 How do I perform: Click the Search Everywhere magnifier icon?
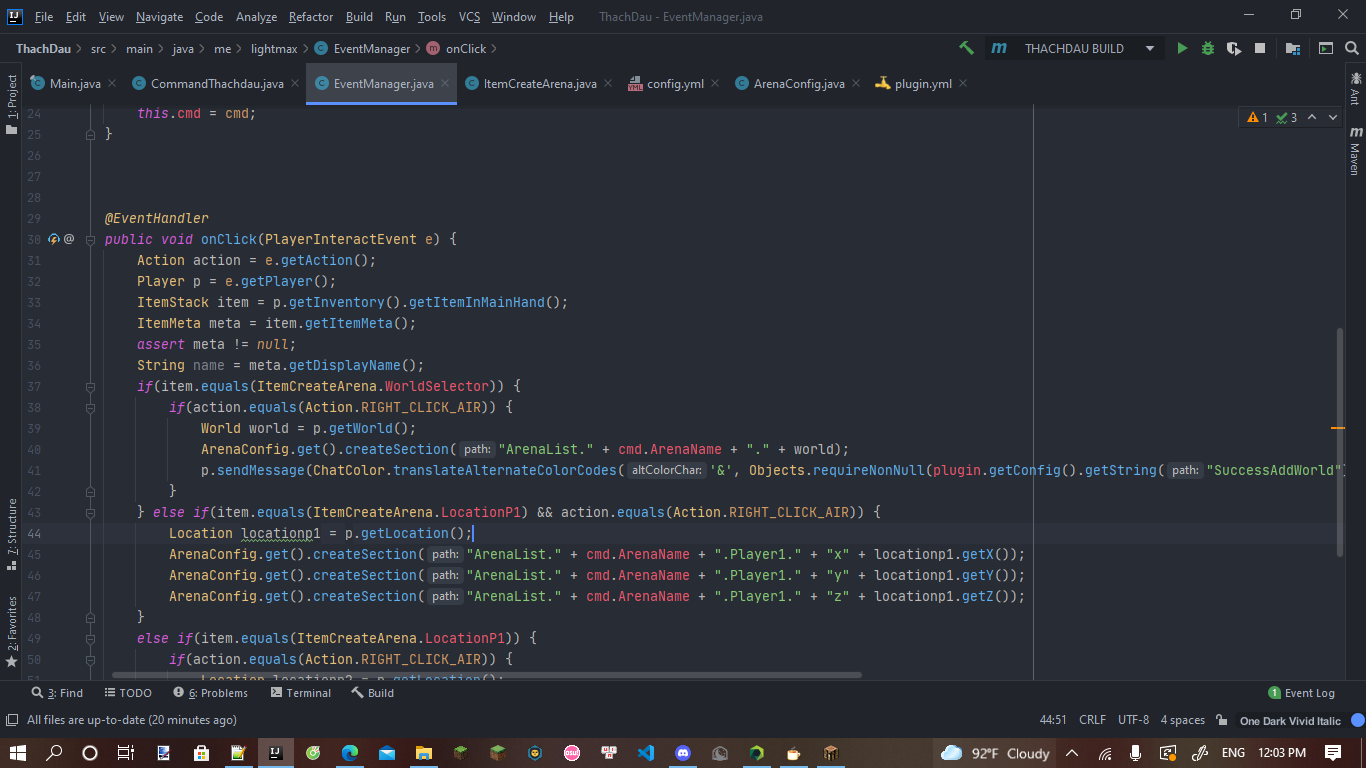coord(1352,48)
